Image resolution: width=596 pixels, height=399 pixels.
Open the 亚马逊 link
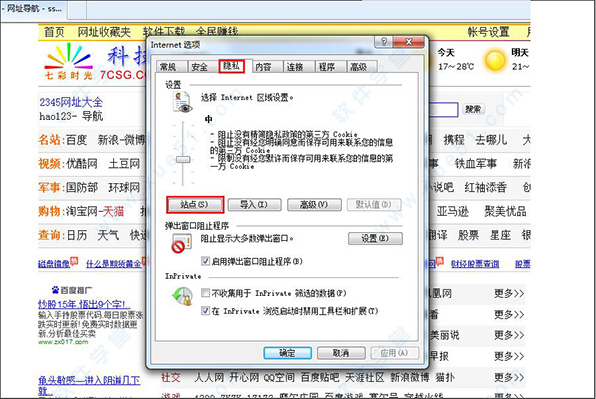pyautogui.click(x=452, y=211)
